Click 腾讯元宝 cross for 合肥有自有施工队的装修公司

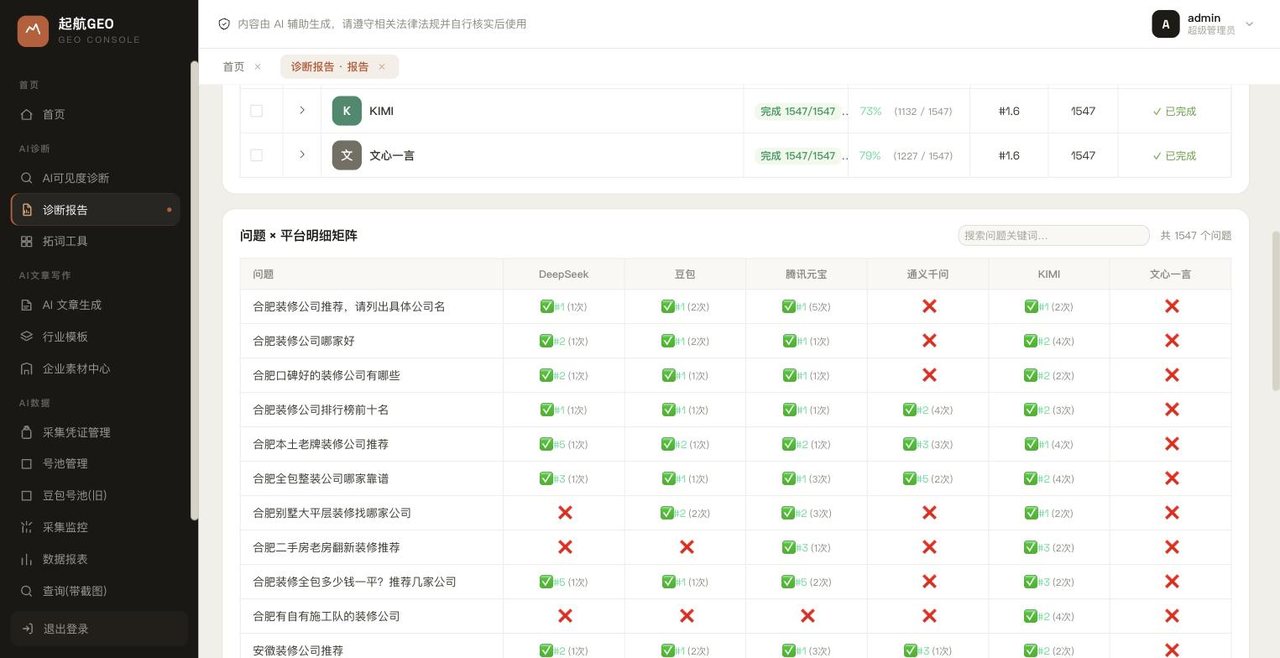click(x=808, y=616)
